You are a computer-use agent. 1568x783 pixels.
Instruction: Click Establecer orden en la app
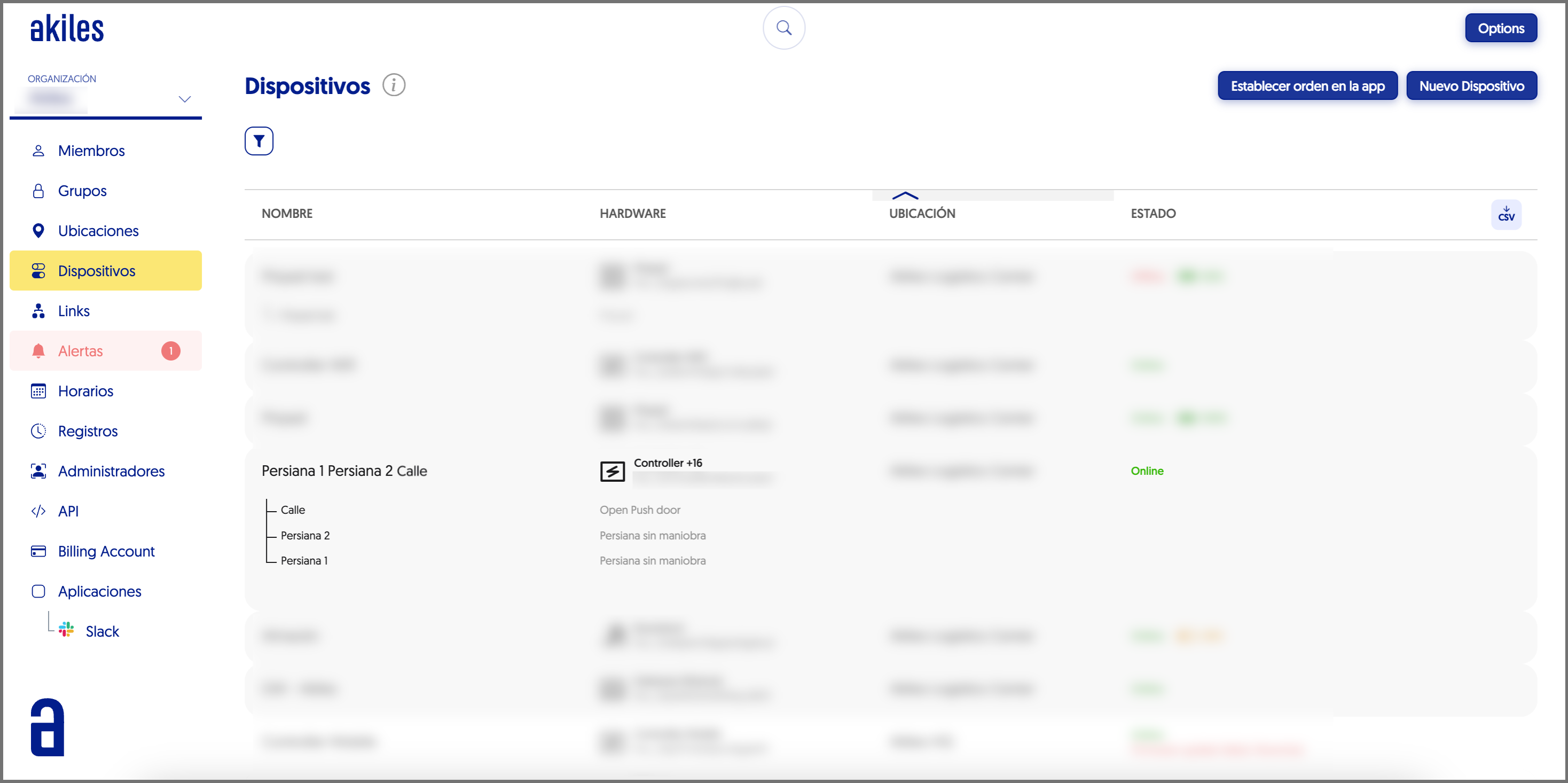(x=1307, y=86)
